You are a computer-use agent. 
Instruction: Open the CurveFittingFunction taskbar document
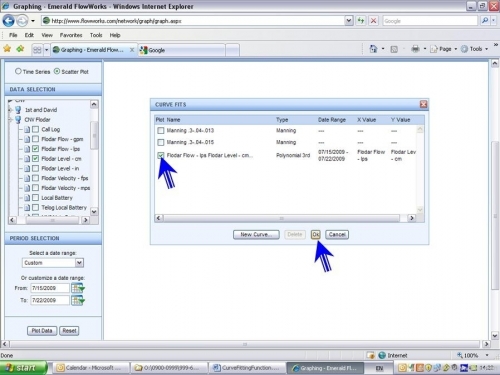pyautogui.click(x=248, y=368)
